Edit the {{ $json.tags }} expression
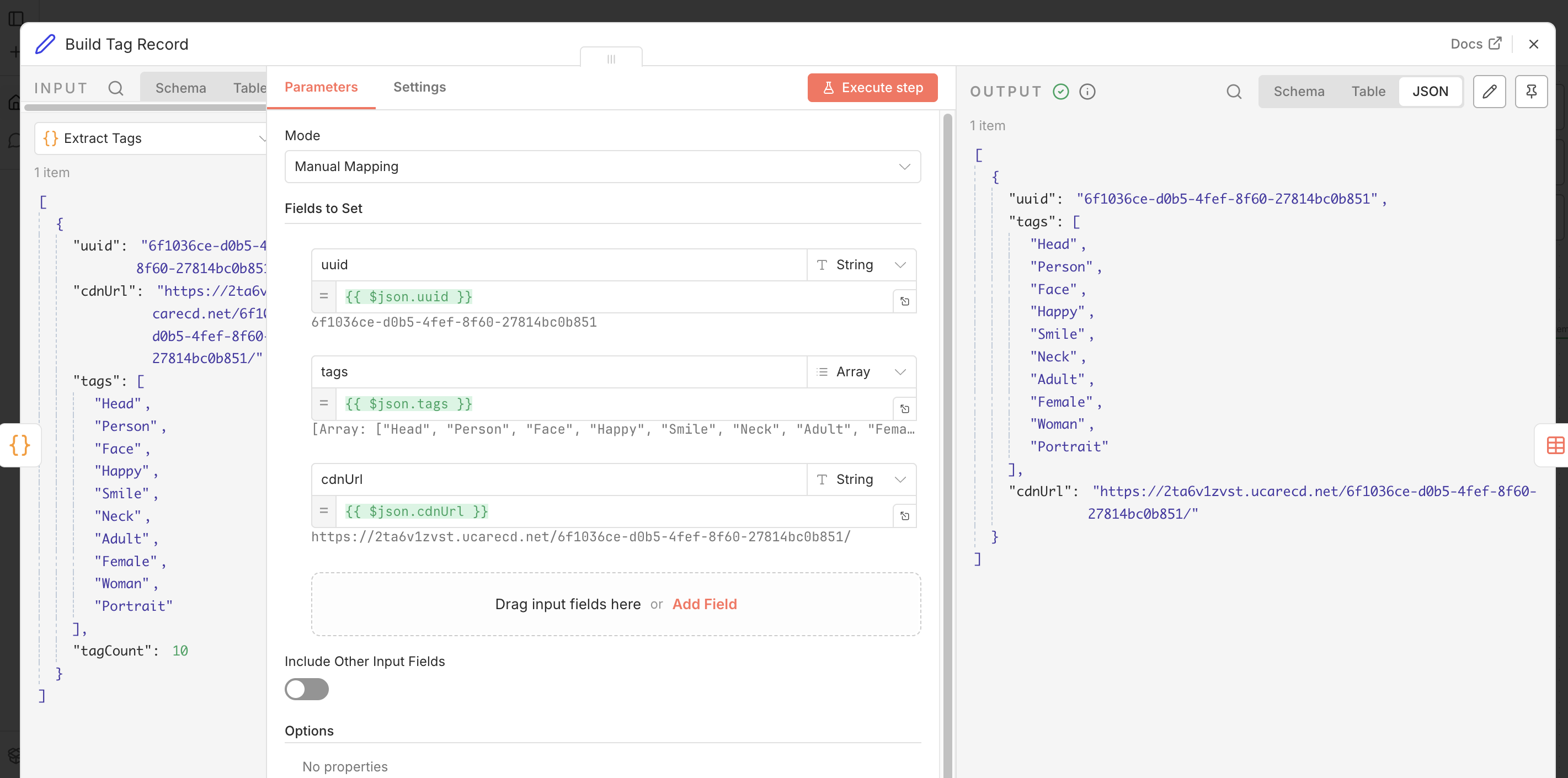This screenshot has height=778, width=1568. [614, 404]
